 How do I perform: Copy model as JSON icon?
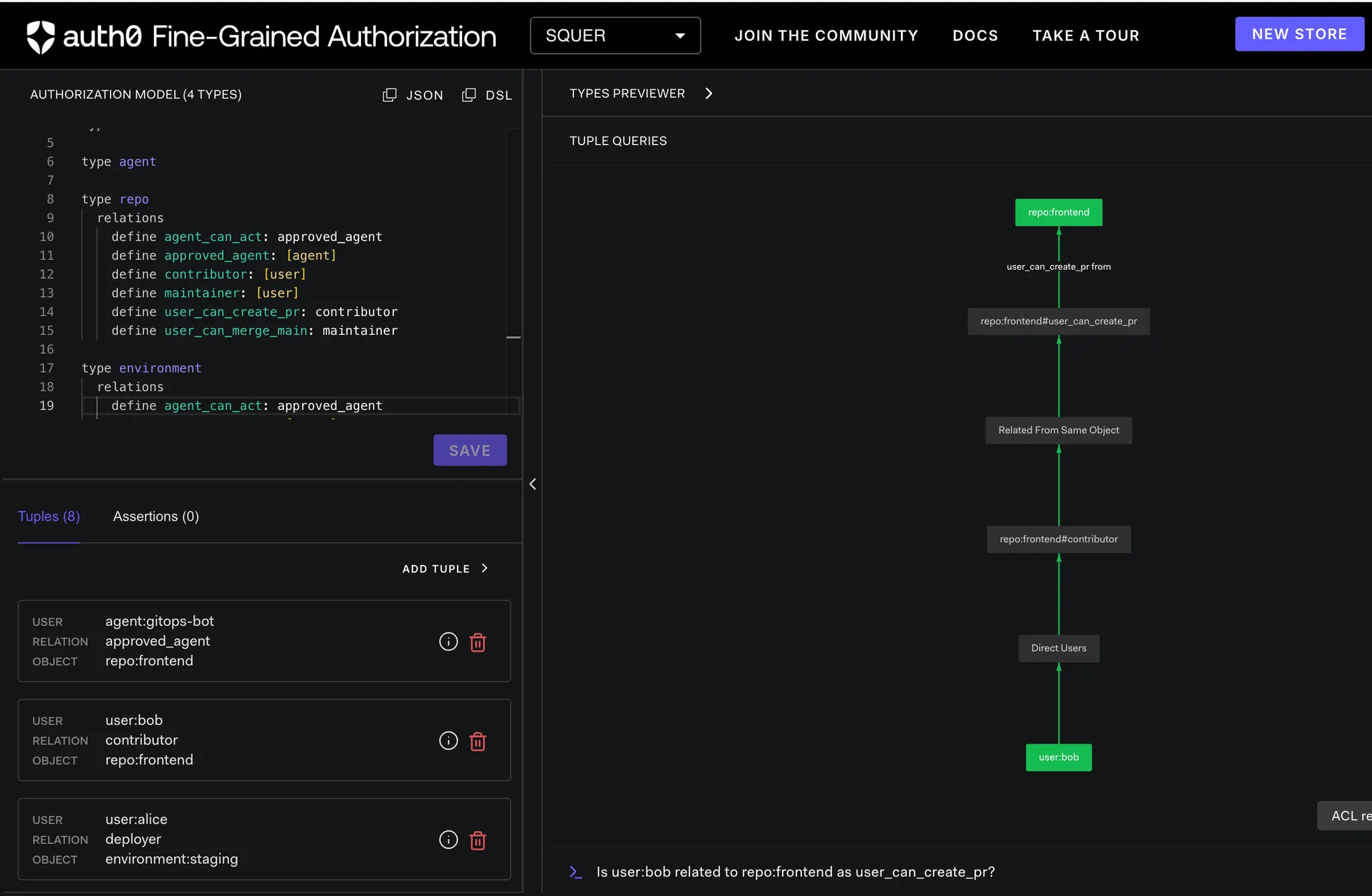point(389,95)
